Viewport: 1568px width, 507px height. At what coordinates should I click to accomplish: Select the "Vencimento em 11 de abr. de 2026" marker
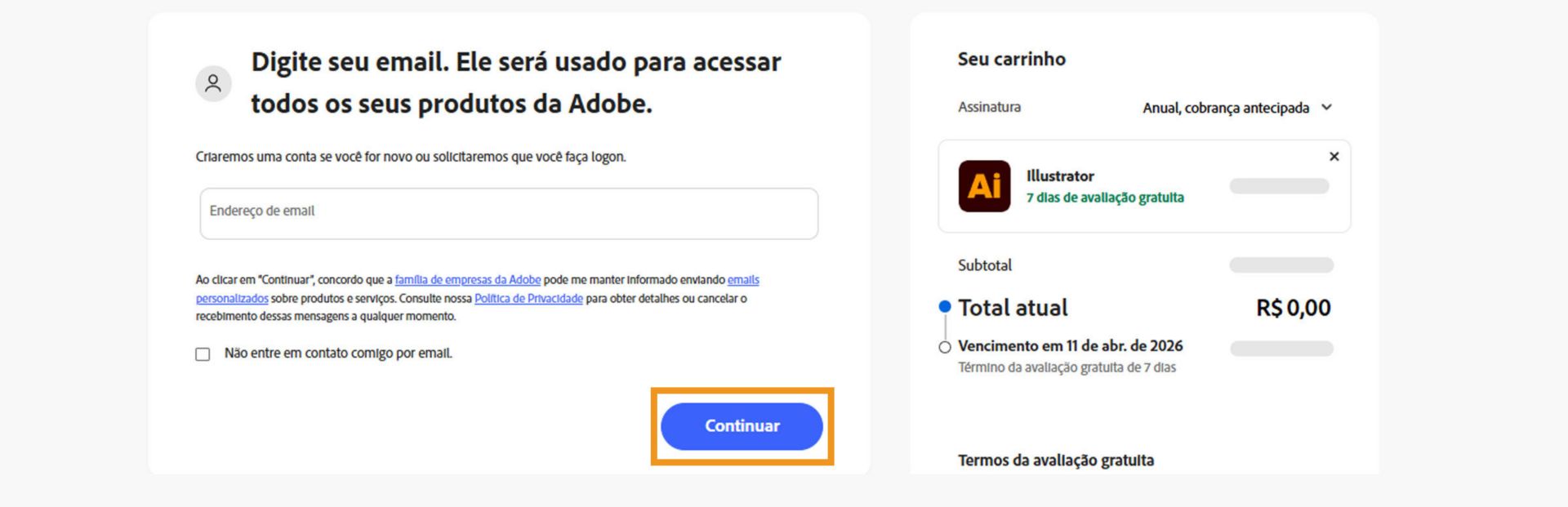tap(945, 345)
